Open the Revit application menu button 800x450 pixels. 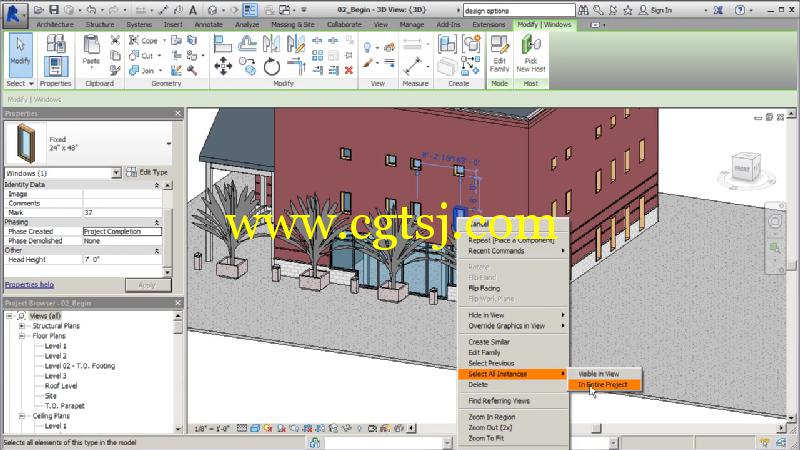coord(14,14)
